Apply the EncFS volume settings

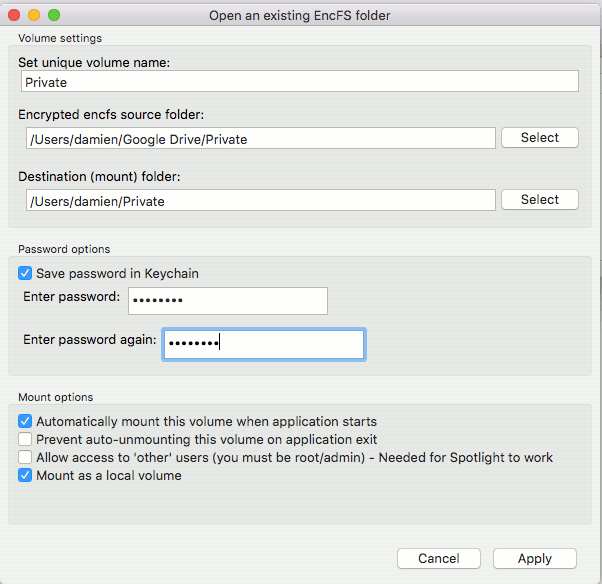[534, 558]
